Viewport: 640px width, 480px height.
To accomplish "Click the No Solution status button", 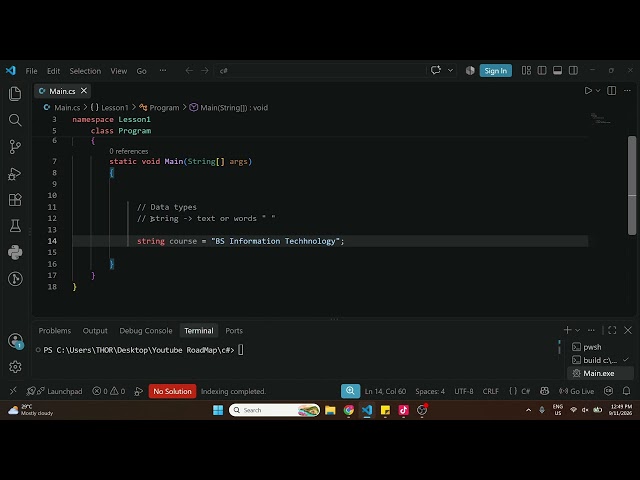I will point(172,391).
